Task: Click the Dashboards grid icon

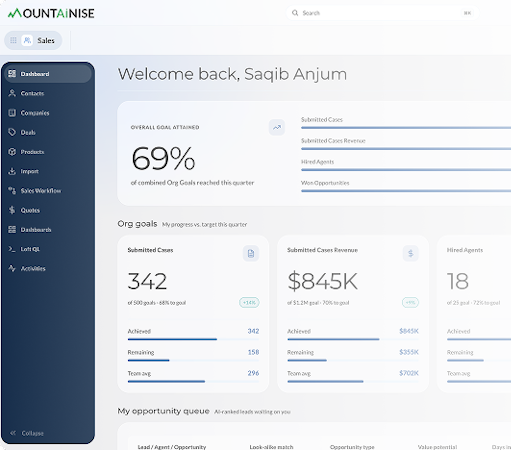Action: 12,229
